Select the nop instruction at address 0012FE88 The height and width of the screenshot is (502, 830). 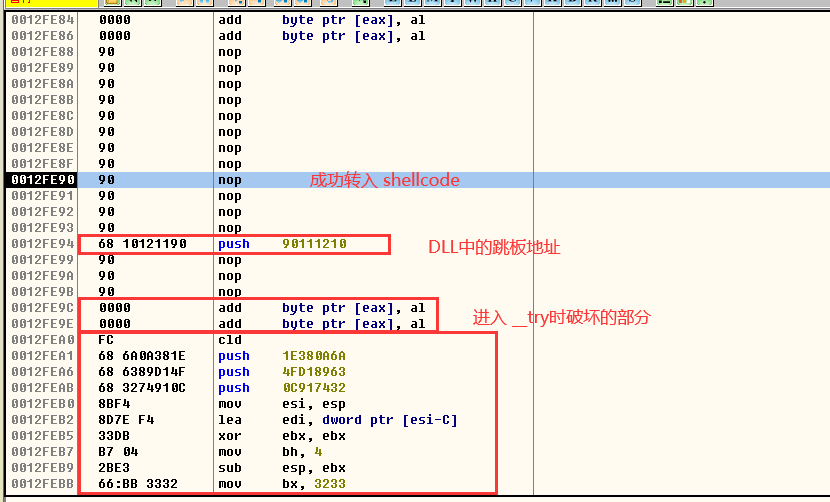click(x=229, y=52)
